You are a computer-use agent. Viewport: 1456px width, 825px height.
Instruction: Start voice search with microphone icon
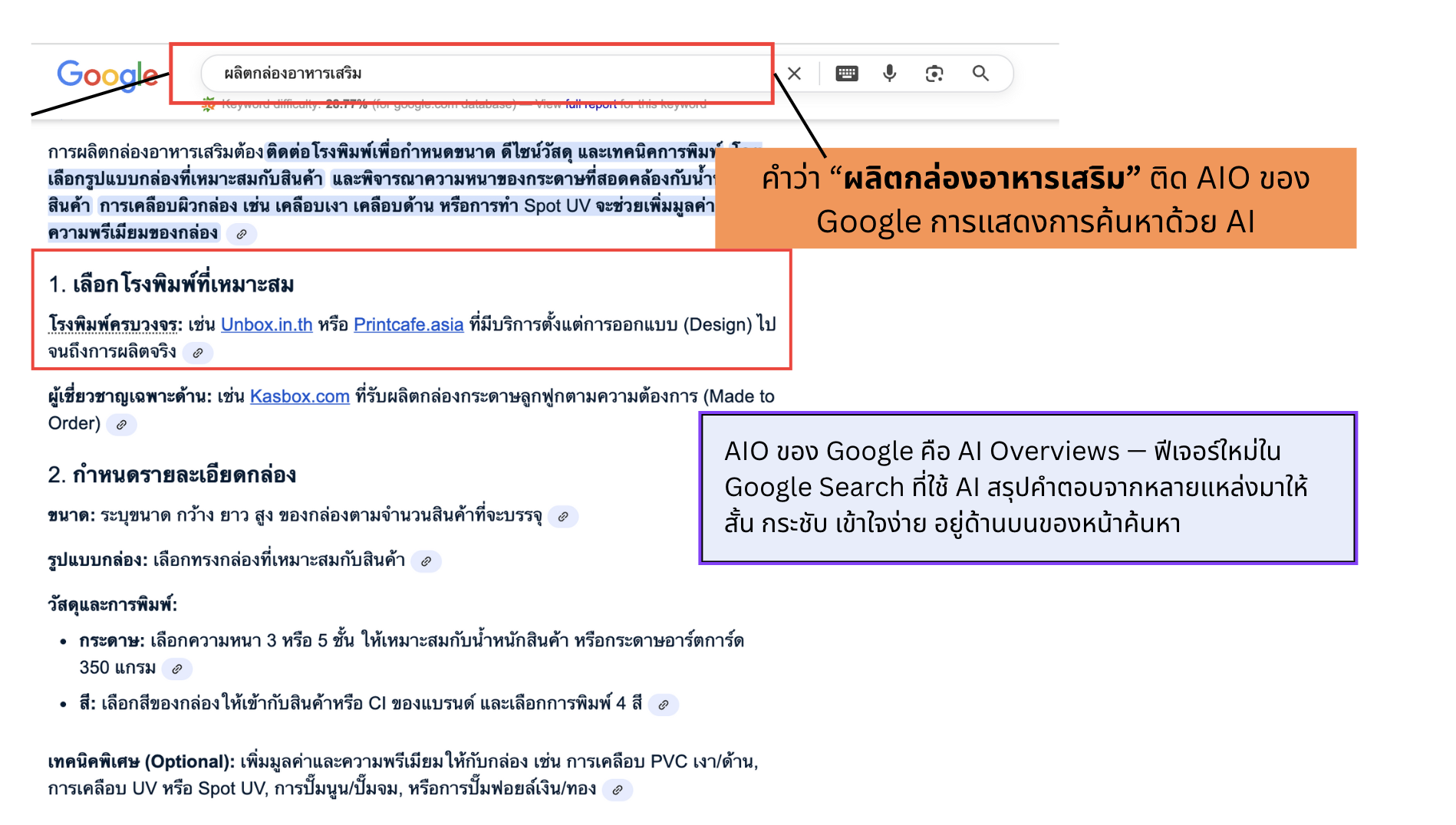point(889,74)
